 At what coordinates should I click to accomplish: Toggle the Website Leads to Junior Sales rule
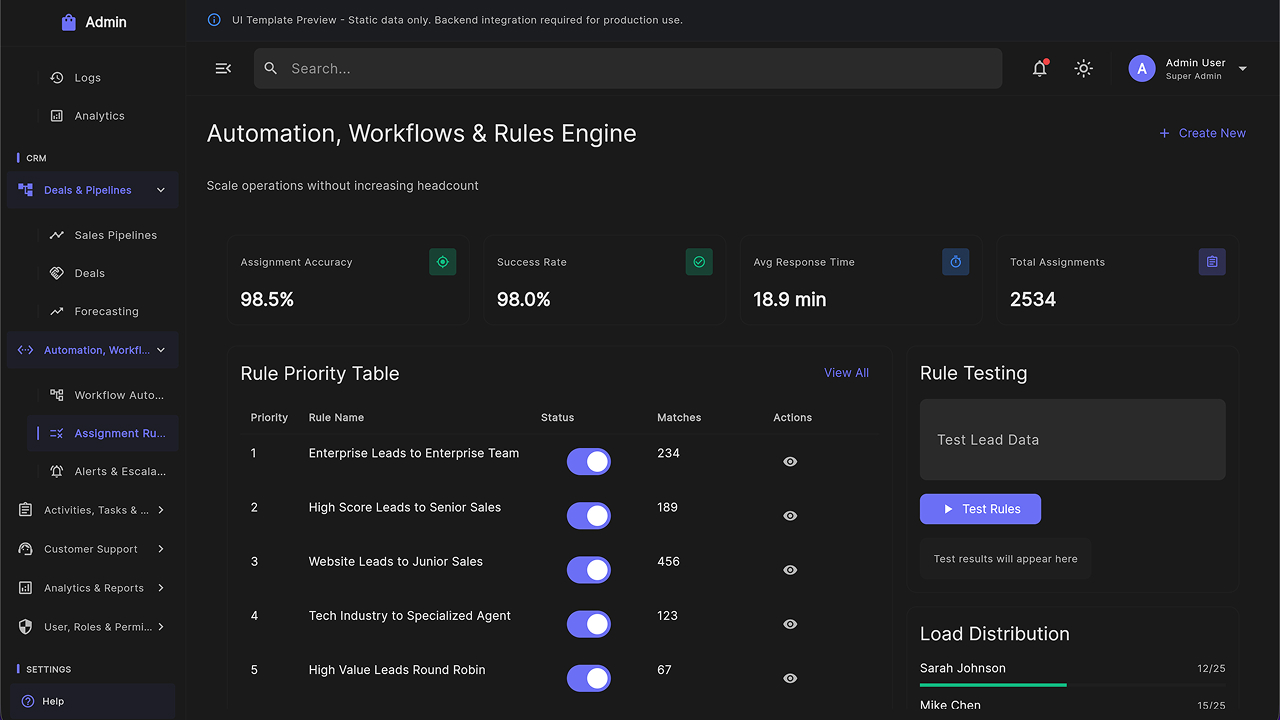pyautogui.click(x=589, y=569)
